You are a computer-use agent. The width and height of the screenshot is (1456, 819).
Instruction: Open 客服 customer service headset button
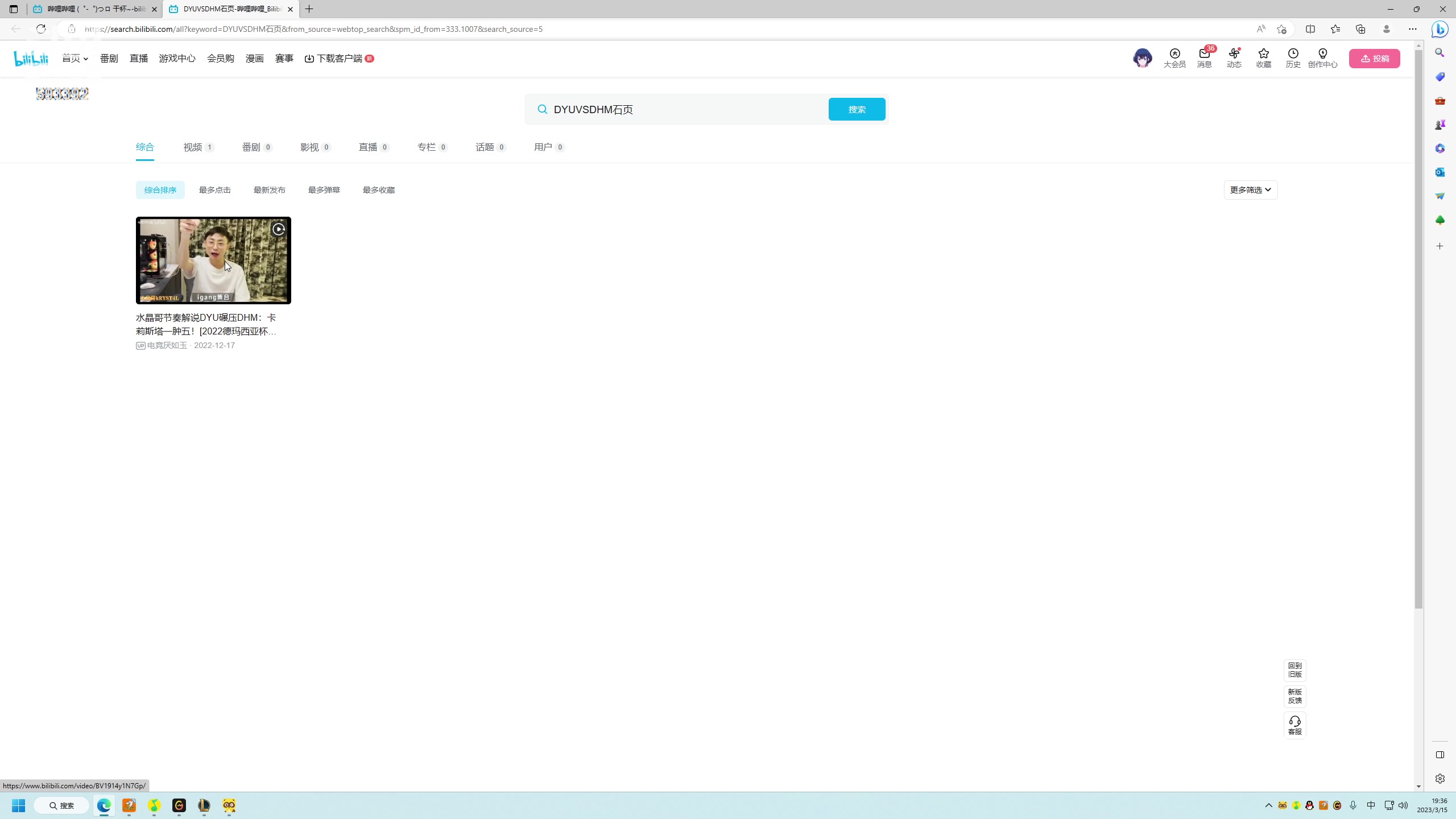[x=1295, y=725]
